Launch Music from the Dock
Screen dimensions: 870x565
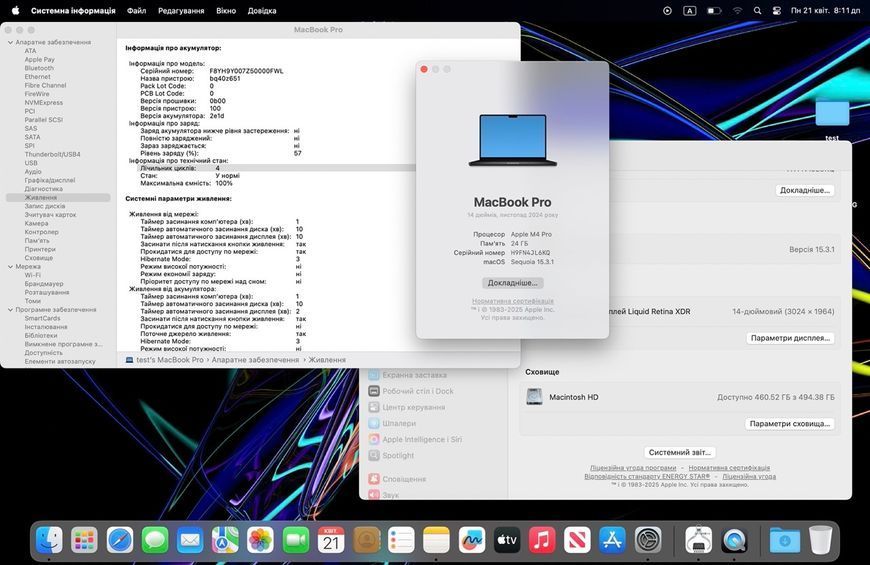[542, 540]
